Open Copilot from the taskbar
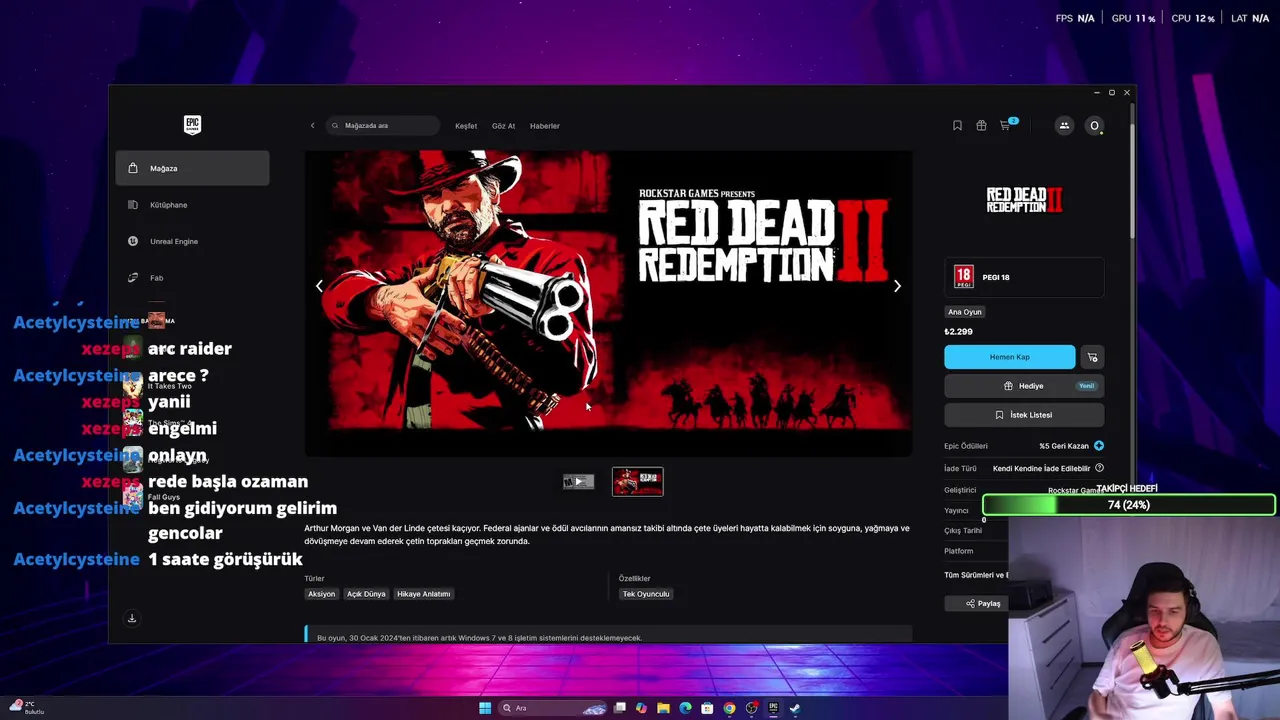The width and height of the screenshot is (1280, 720). point(641,708)
